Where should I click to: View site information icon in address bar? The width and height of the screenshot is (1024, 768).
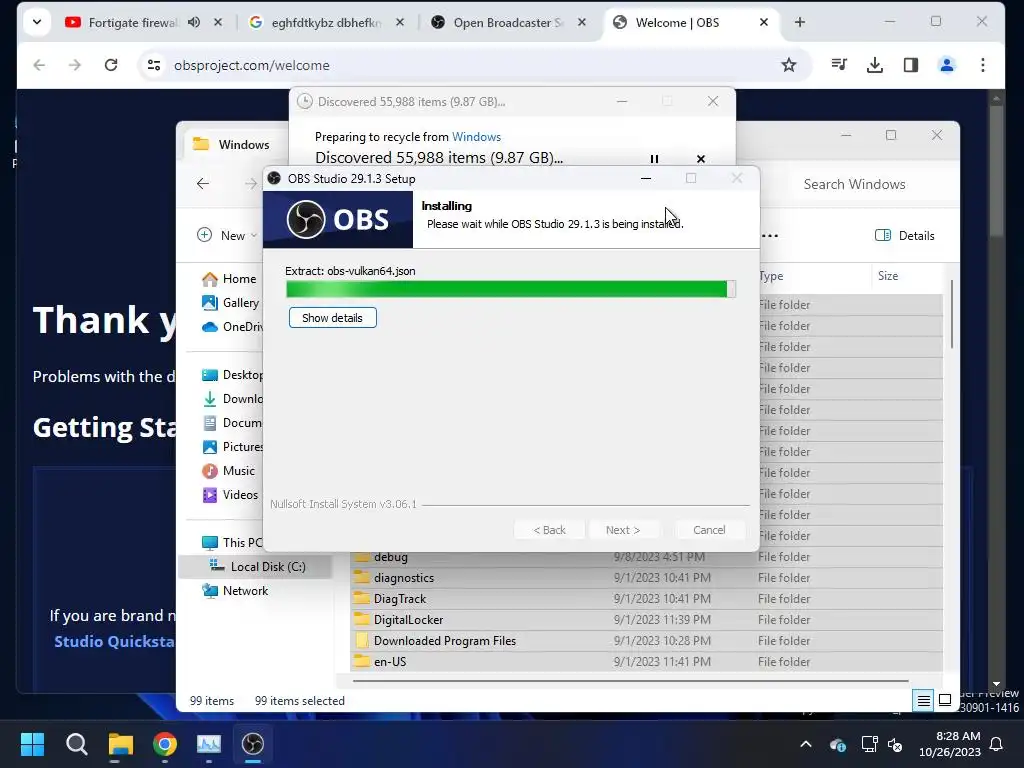point(154,65)
